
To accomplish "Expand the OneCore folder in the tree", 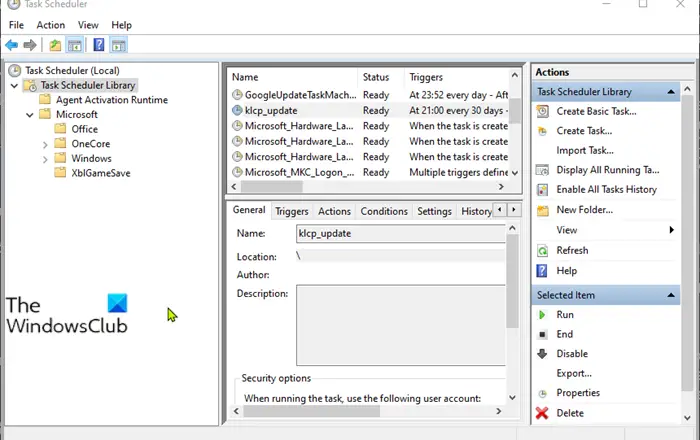I will [45, 144].
